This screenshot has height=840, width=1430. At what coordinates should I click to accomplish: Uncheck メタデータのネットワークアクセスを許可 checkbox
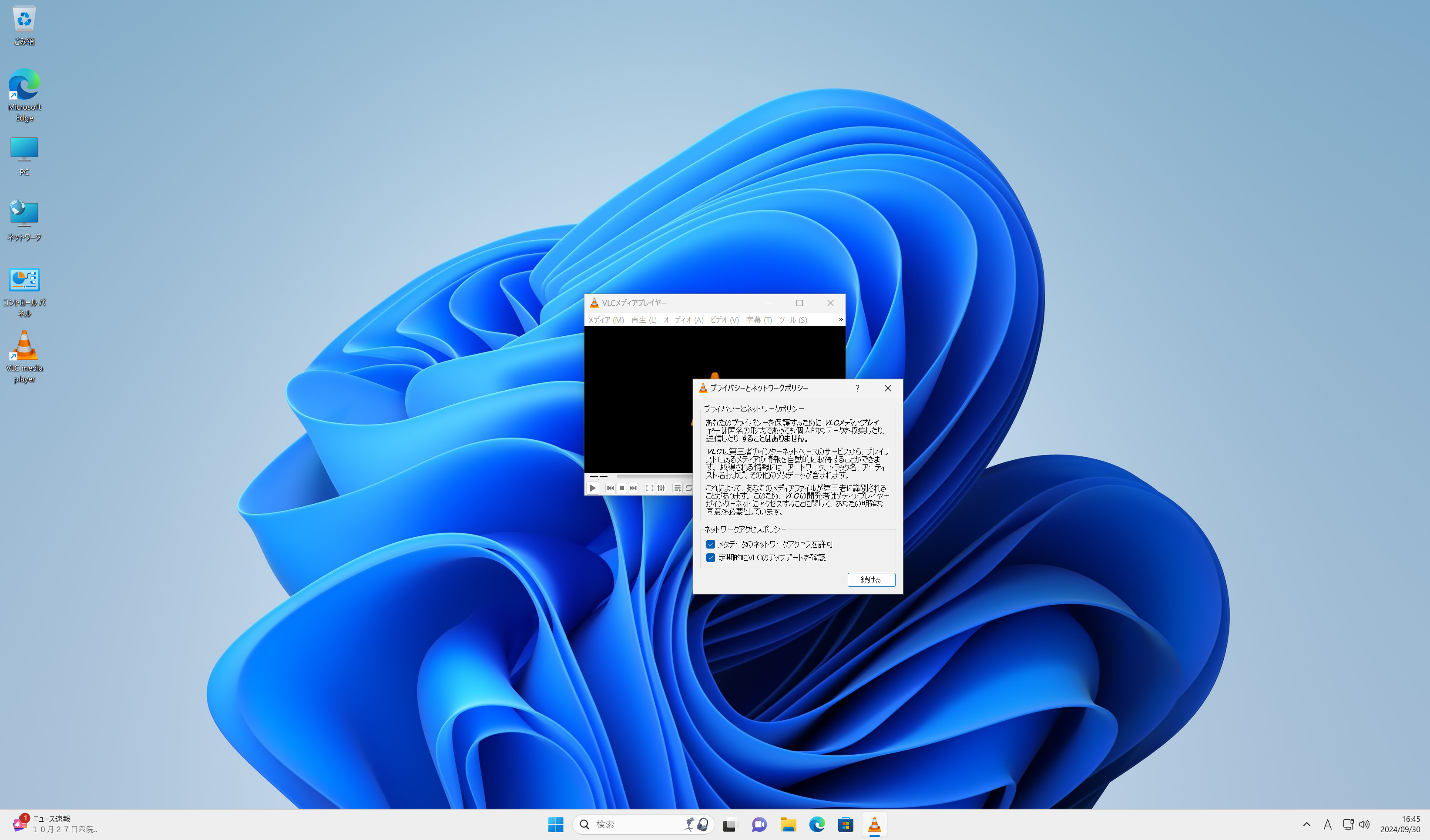point(711,544)
